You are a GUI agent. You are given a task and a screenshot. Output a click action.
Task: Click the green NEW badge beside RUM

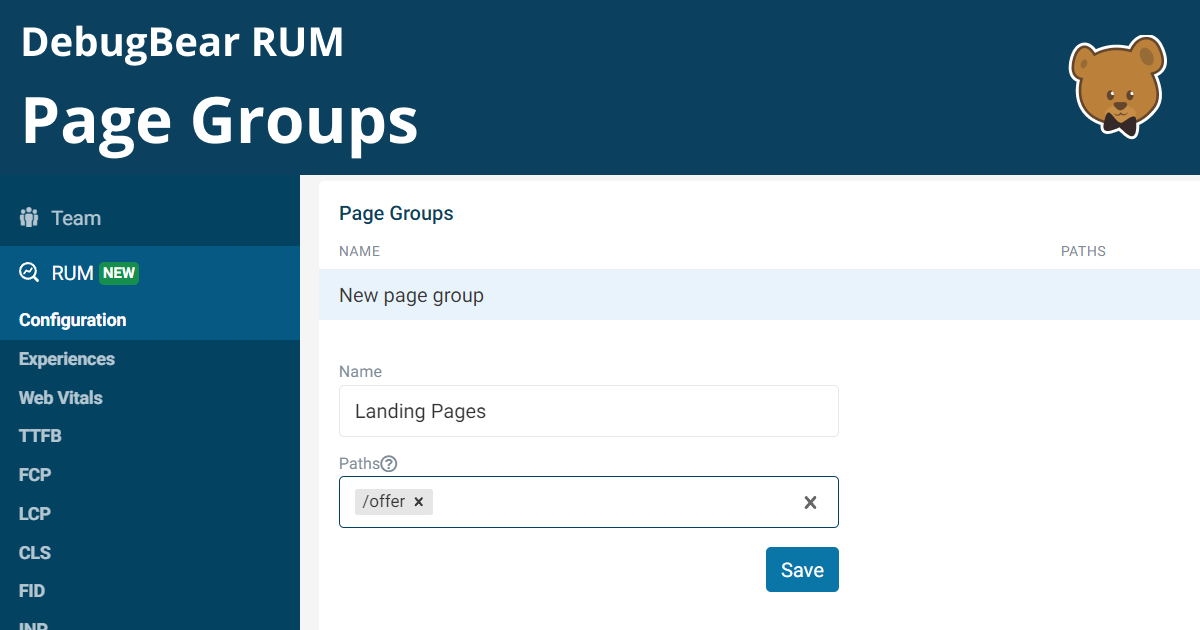tap(119, 272)
